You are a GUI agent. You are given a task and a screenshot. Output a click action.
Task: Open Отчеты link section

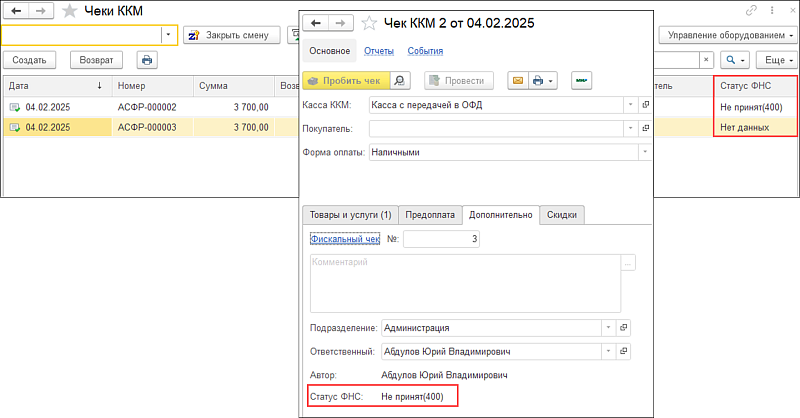379,51
